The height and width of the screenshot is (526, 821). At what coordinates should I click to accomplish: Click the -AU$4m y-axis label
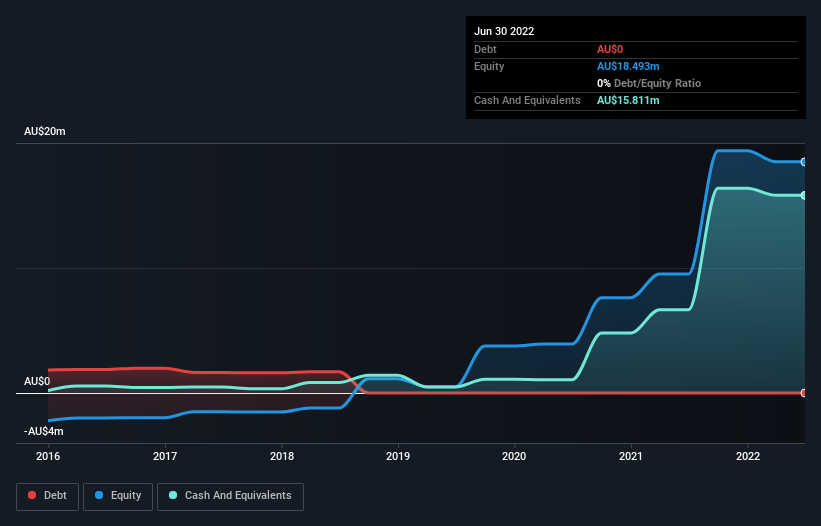pyautogui.click(x=43, y=432)
